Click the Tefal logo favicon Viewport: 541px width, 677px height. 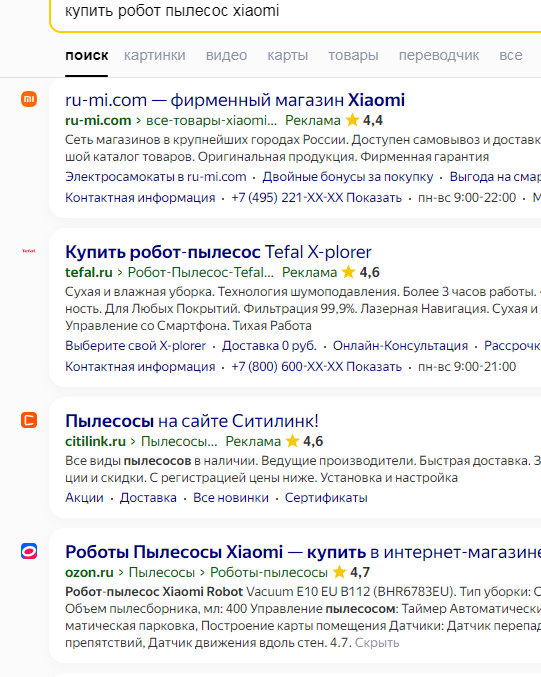[x=29, y=251]
